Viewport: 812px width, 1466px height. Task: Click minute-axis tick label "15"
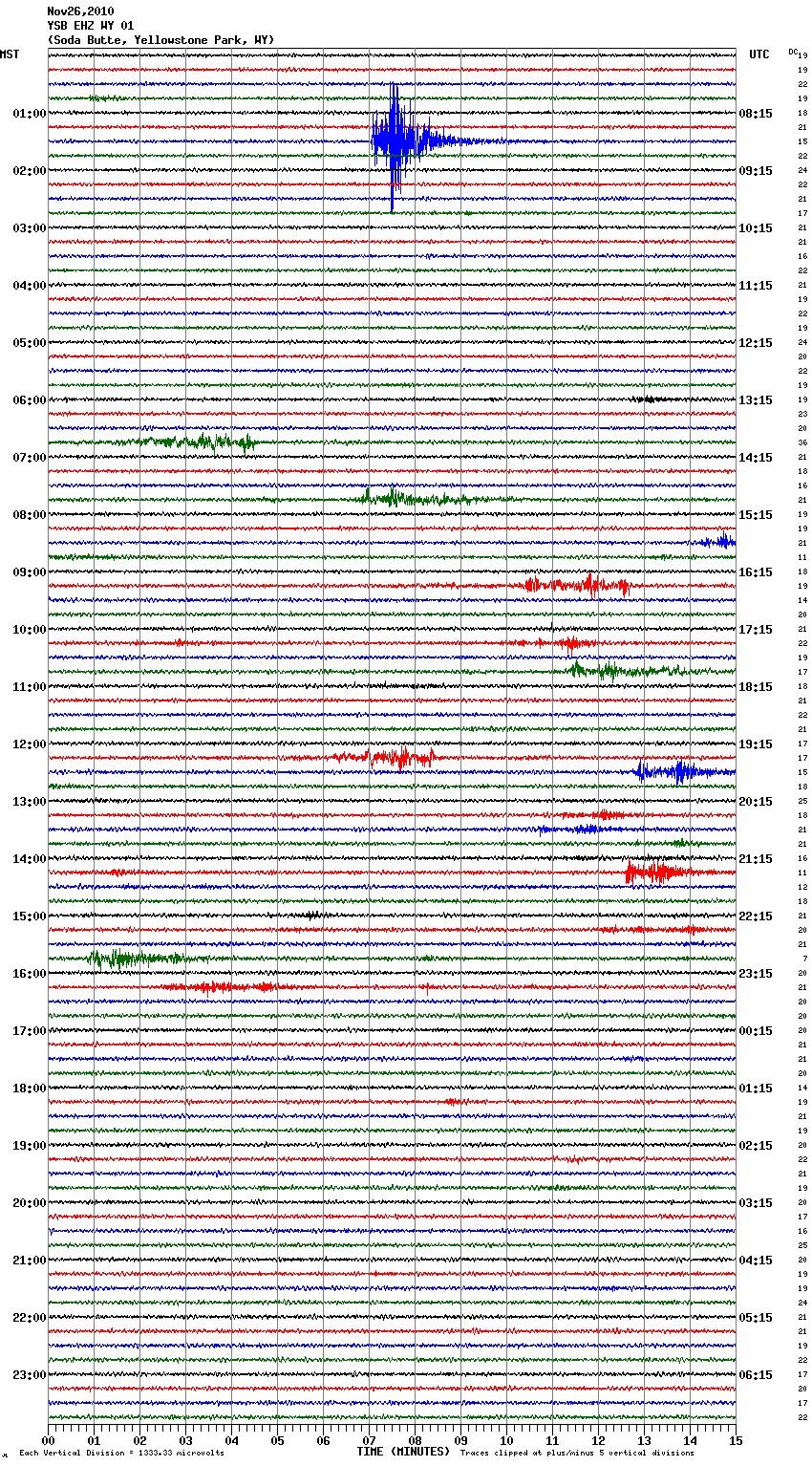(x=736, y=1440)
